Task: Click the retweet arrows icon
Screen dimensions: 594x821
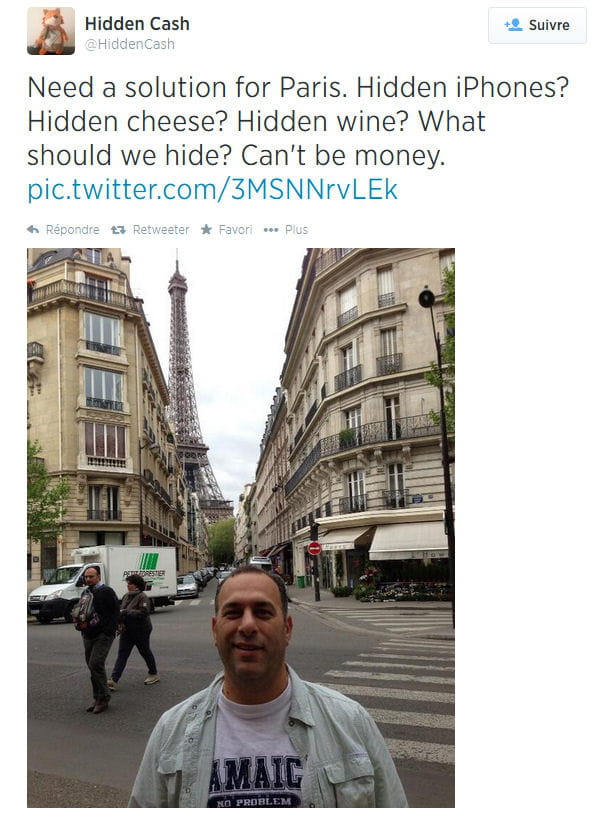Action: [x=118, y=229]
